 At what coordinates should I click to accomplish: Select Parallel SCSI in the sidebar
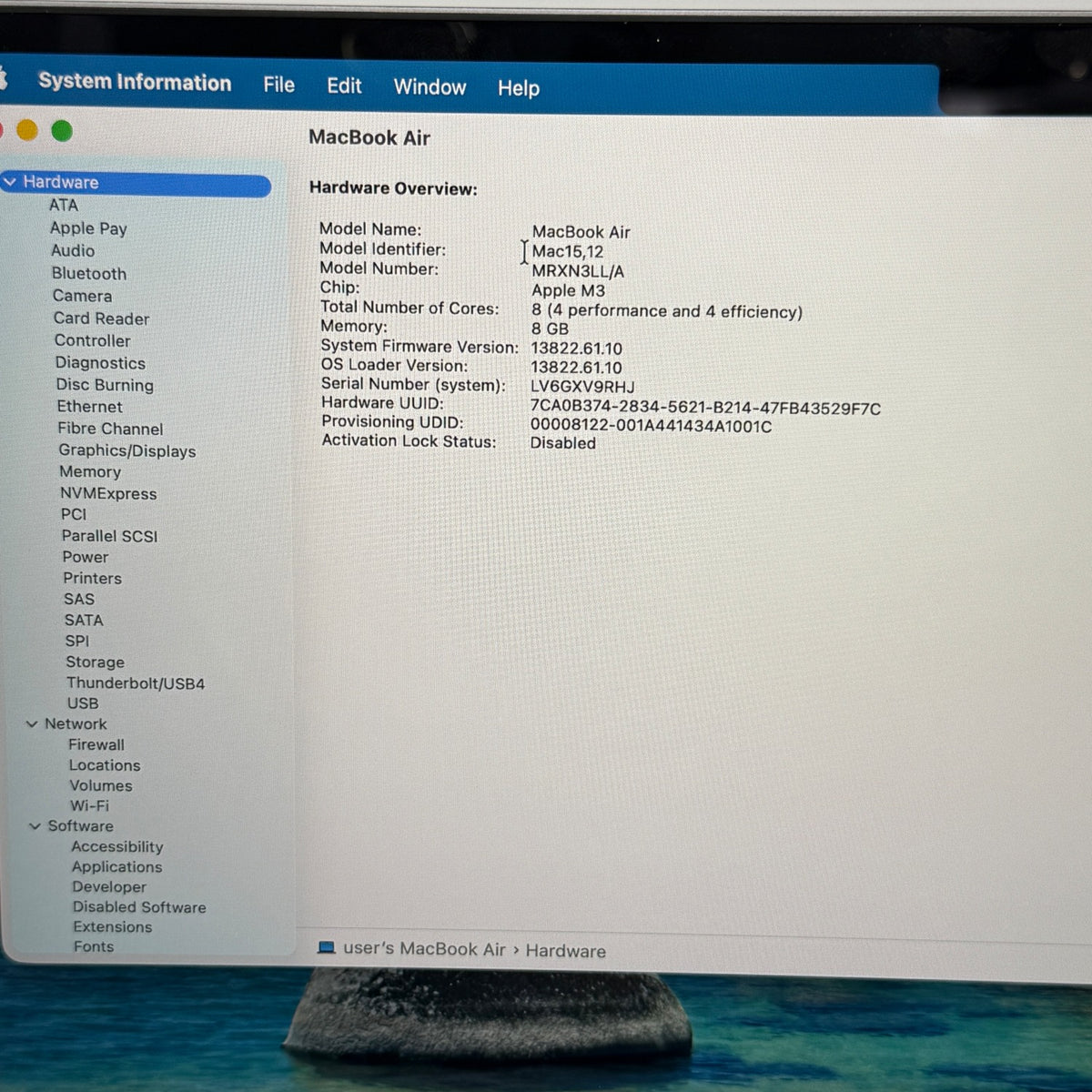click(109, 536)
